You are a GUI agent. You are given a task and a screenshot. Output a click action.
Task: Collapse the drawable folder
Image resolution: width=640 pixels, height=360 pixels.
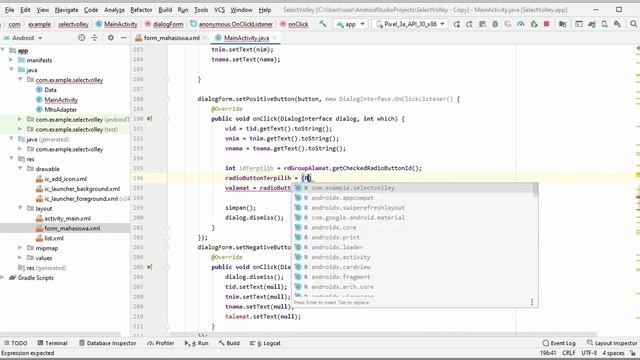pos(20,169)
